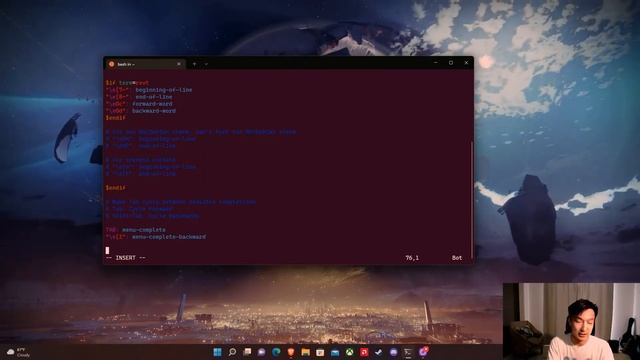Close the bash terminal tab
This screenshot has width=640, height=360.
point(179,64)
